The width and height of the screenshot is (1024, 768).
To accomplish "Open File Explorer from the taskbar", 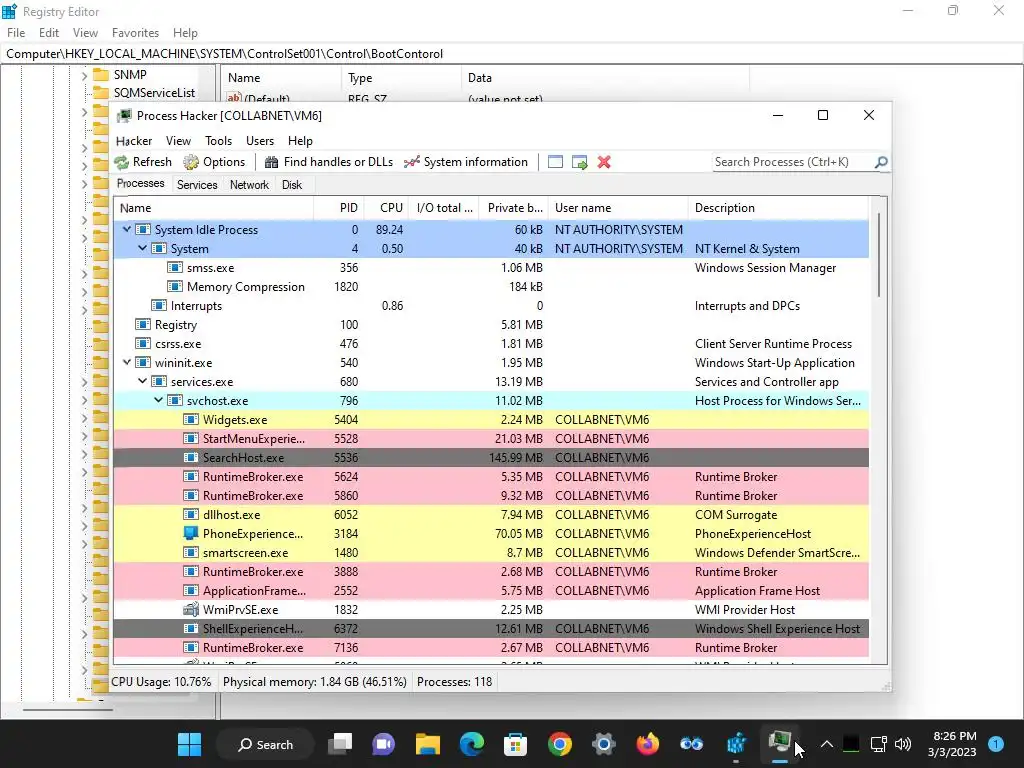I will coord(428,744).
